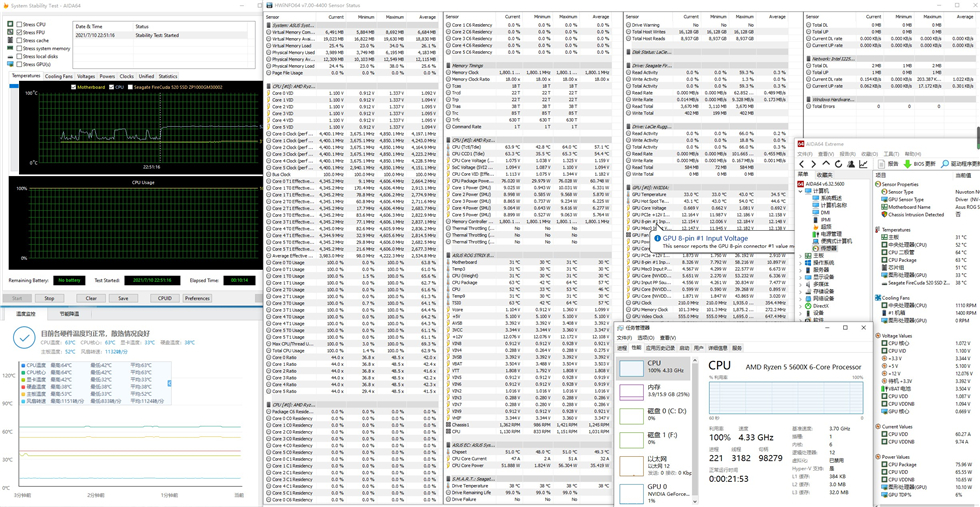Toggle CPU graph line checkbox
This screenshot has height=507, width=980.
point(112,87)
